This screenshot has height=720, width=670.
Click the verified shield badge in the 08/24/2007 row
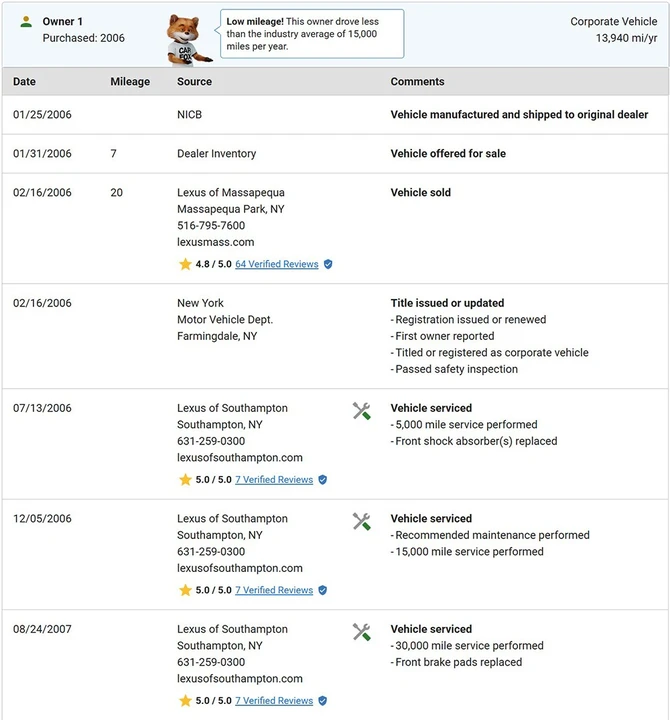[323, 701]
